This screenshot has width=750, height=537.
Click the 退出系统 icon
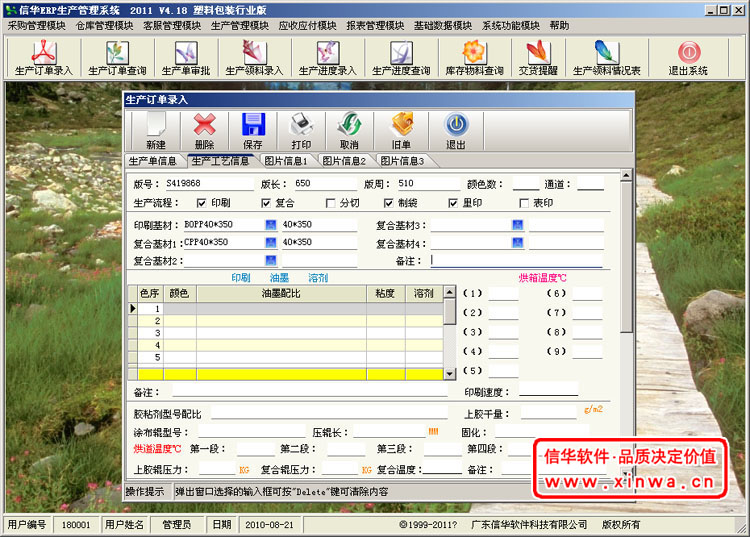pyautogui.click(x=688, y=58)
